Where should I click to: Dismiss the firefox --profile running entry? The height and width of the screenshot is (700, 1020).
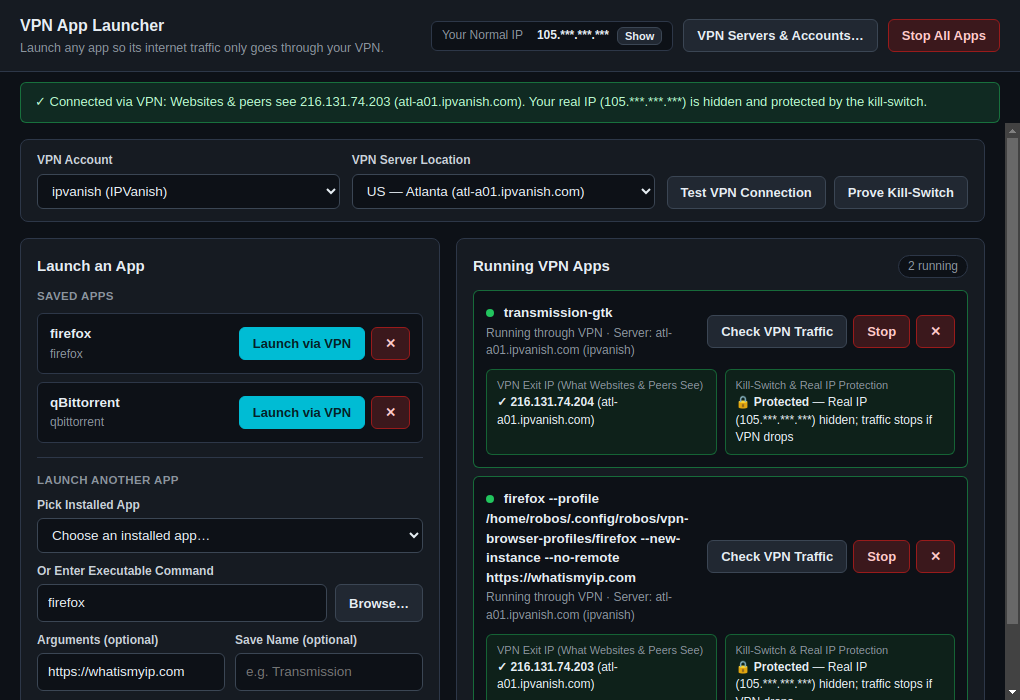(x=935, y=557)
